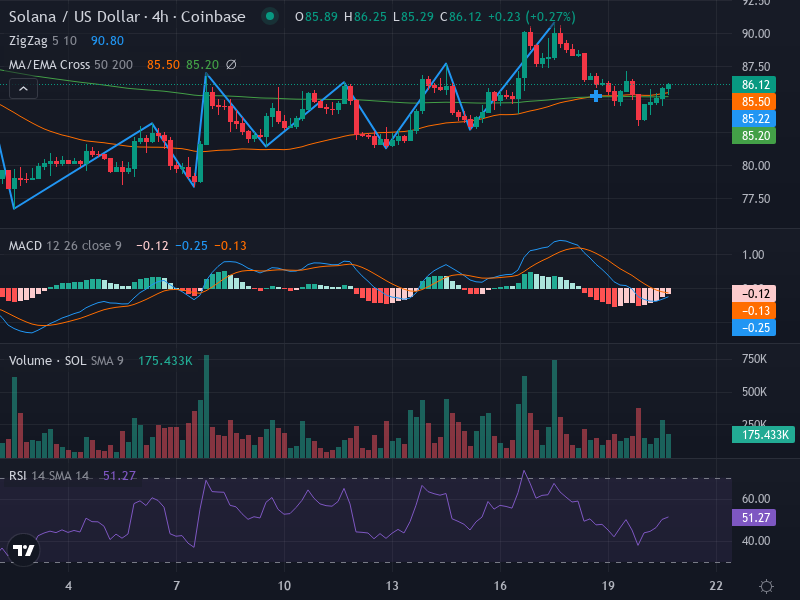Click date label 10 on time axis
The image size is (800, 600).
click(284, 586)
